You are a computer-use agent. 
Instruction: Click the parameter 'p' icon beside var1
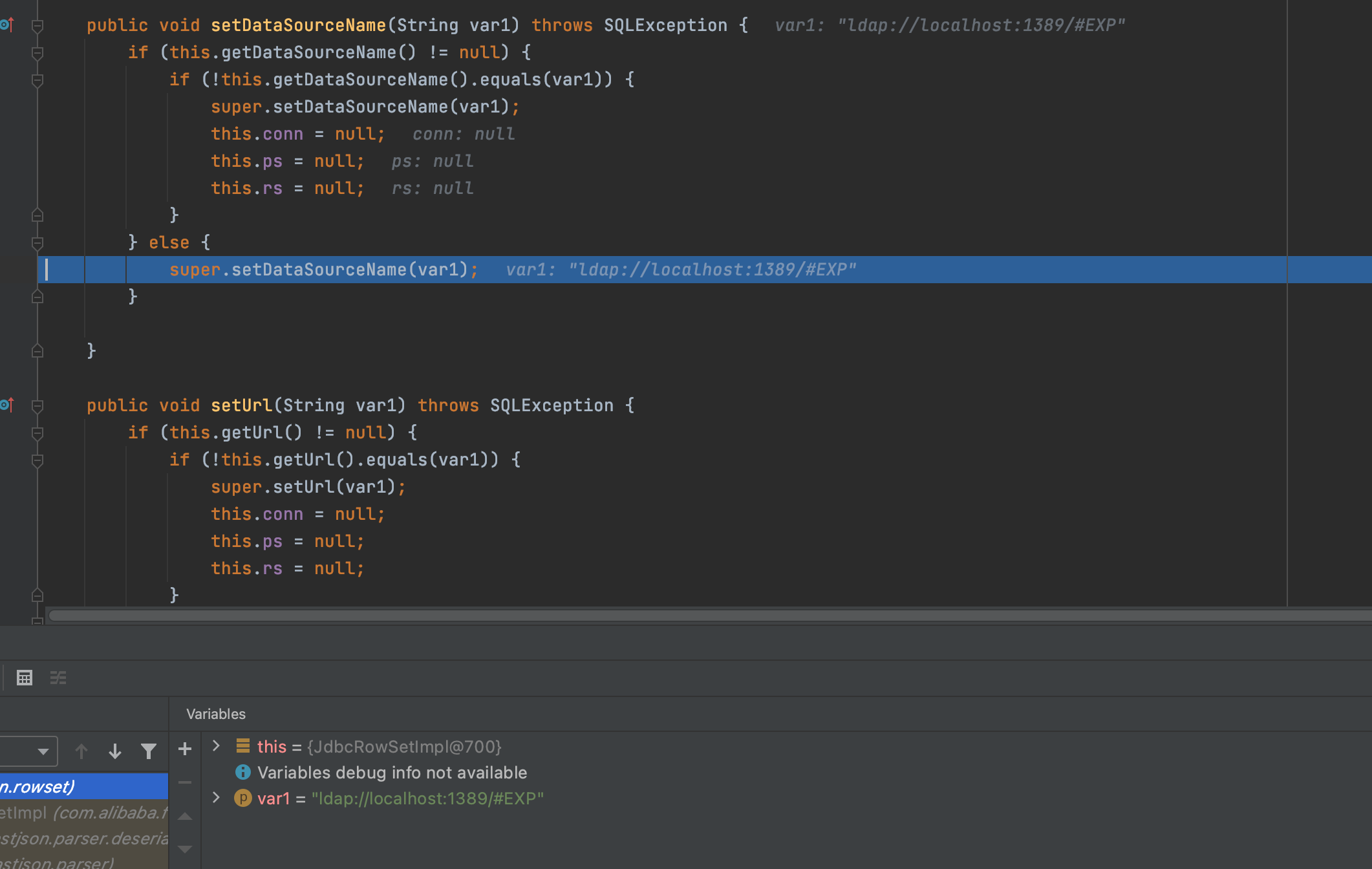[x=243, y=798]
